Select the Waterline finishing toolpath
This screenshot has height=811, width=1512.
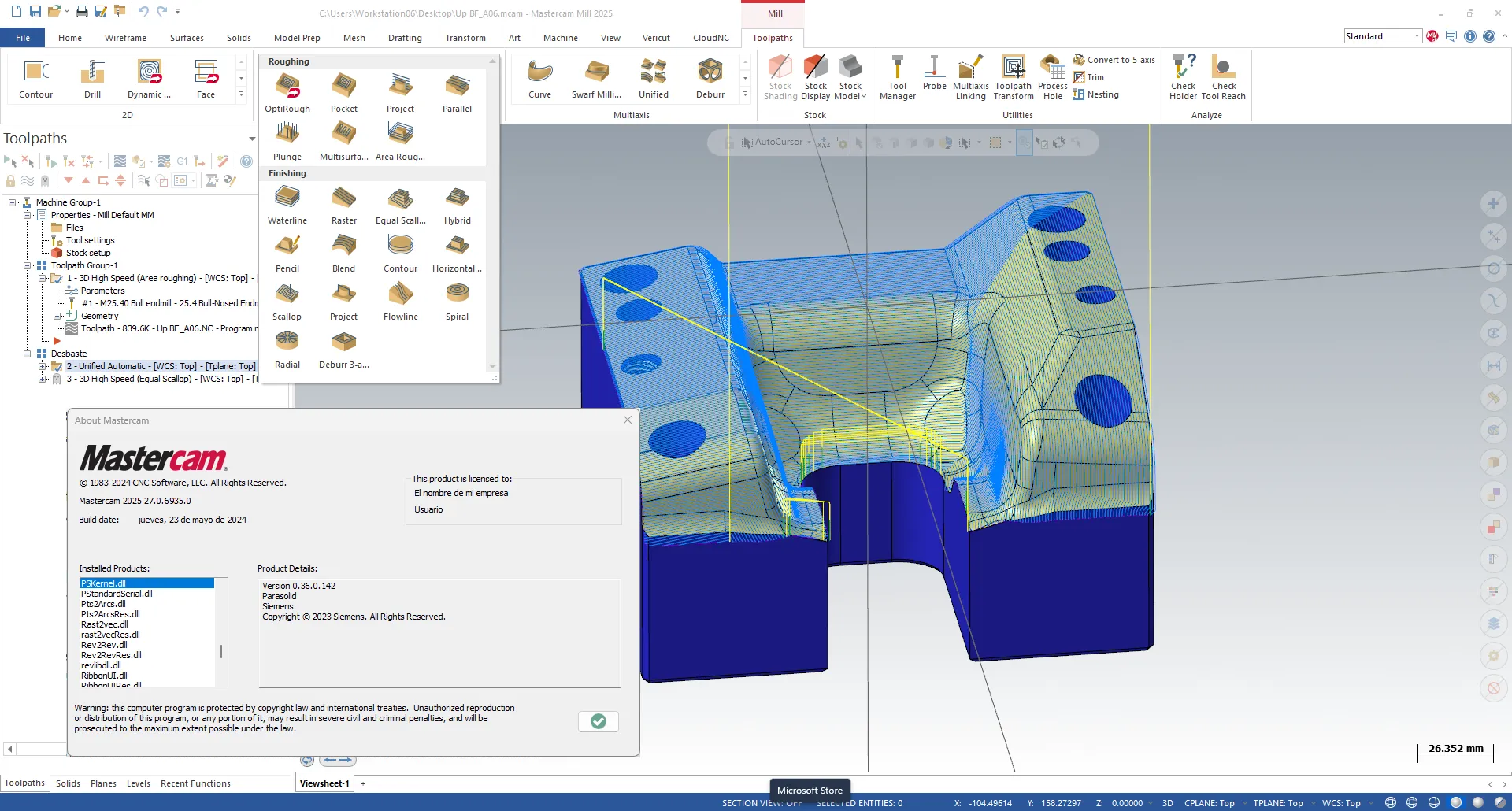[x=287, y=205]
